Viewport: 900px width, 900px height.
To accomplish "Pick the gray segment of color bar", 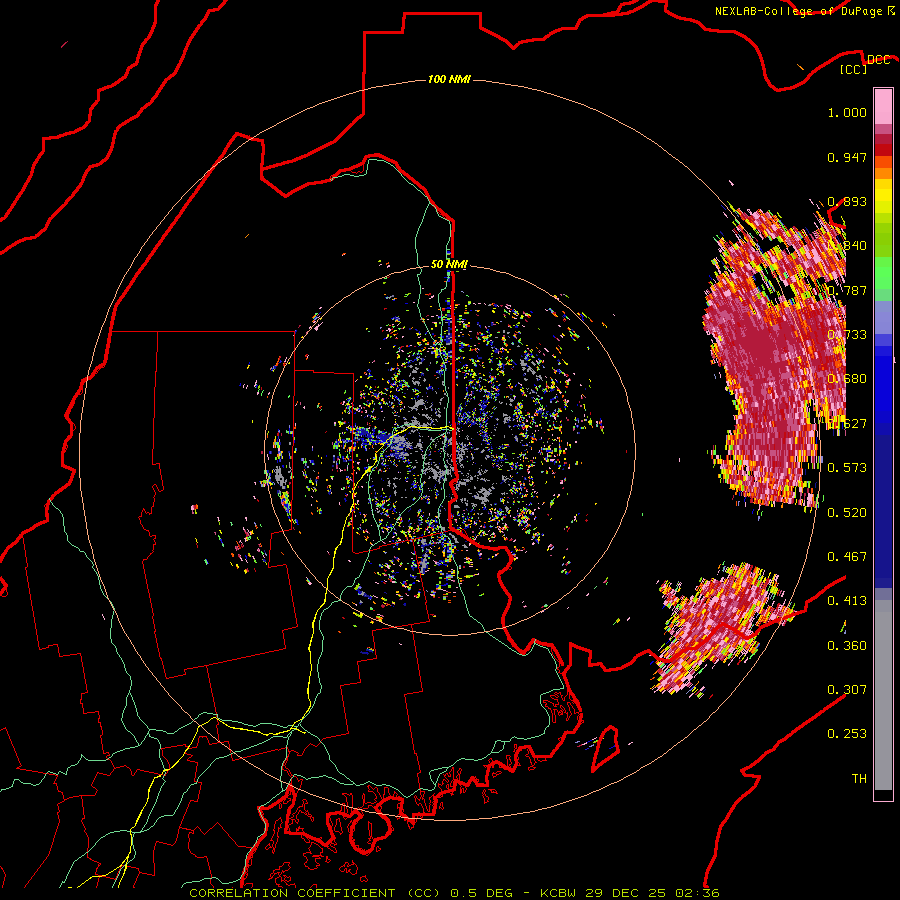I will pos(883,695).
